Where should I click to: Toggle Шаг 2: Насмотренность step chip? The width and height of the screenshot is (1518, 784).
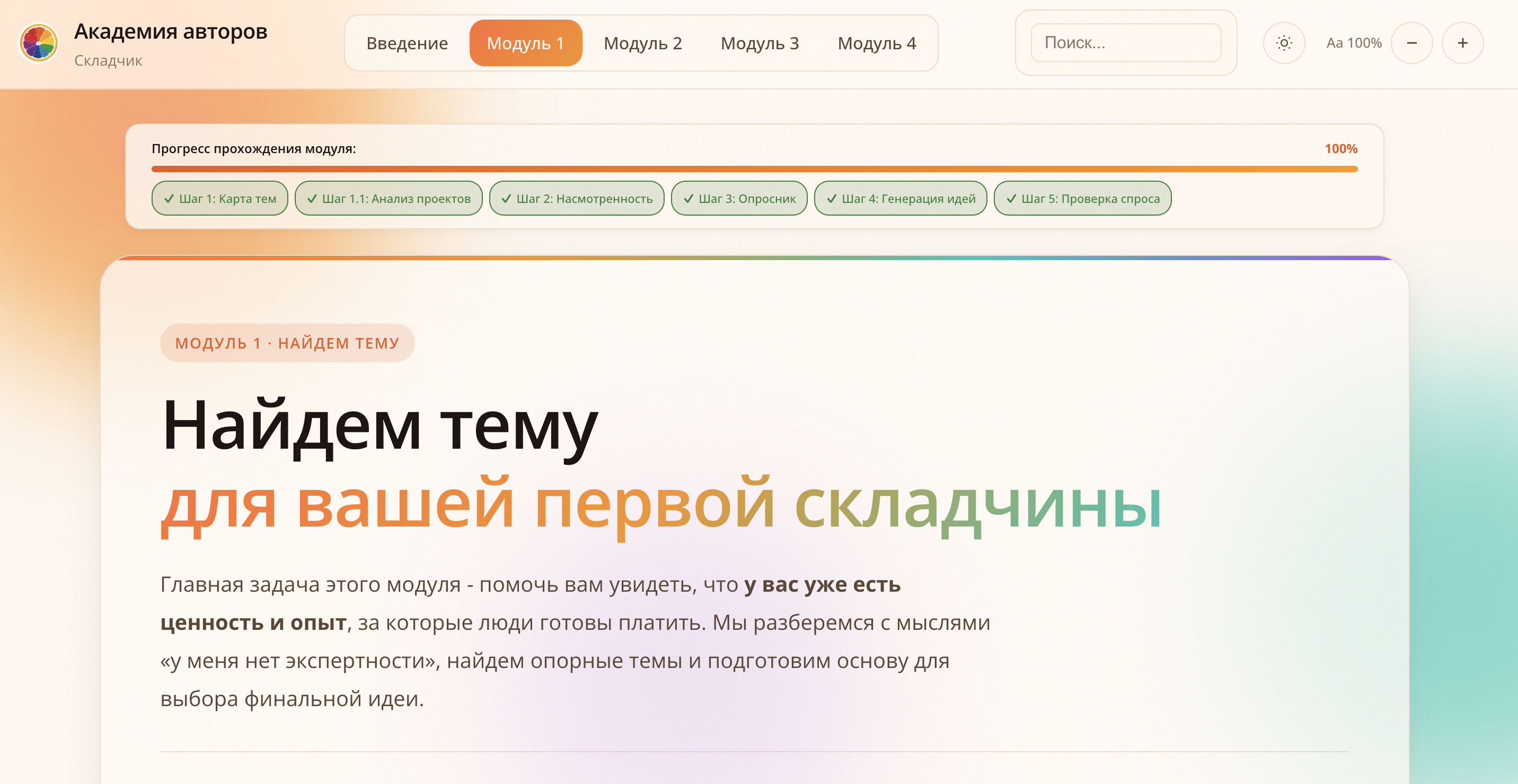pyautogui.click(x=576, y=199)
